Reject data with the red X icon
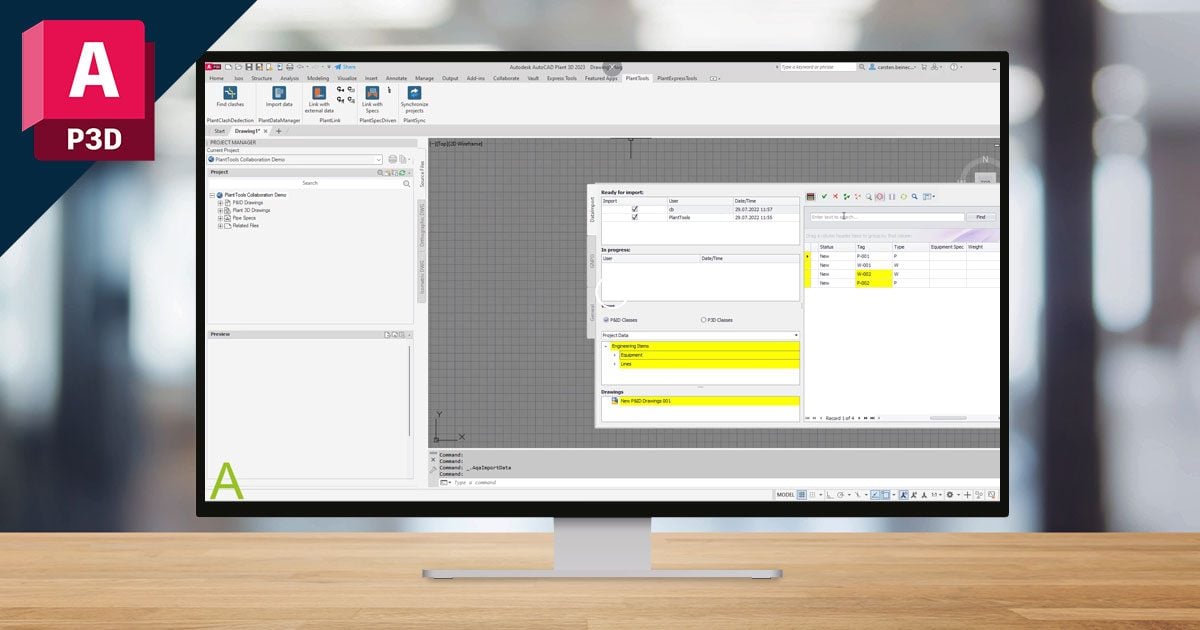 point(835,197)
